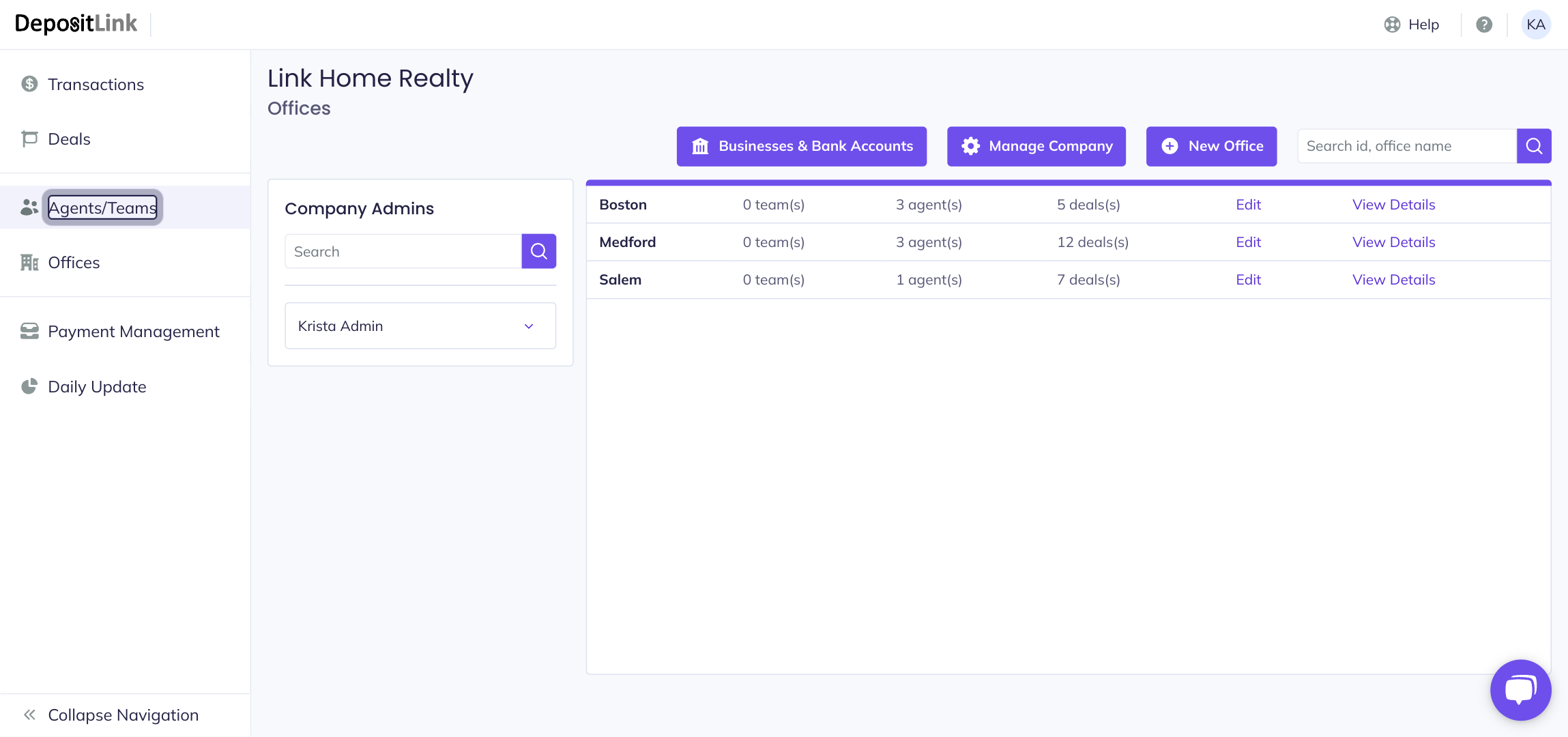Create a New Office
Screen dimensions: 1568x737
[x=1211, y=146]
